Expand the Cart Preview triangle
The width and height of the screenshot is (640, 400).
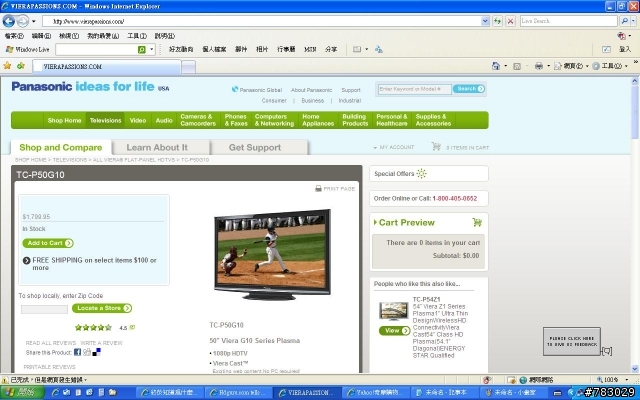(x=375, y=222)
